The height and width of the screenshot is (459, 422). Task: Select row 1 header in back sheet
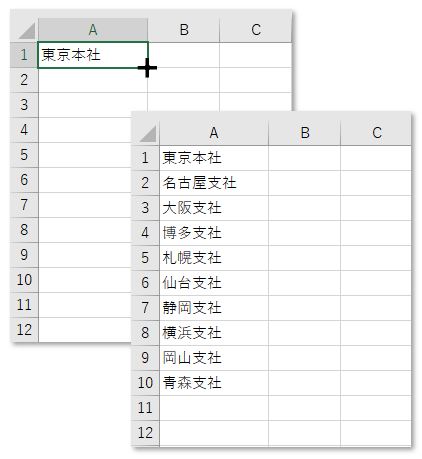pyautogui.click(x=25, y=55)
